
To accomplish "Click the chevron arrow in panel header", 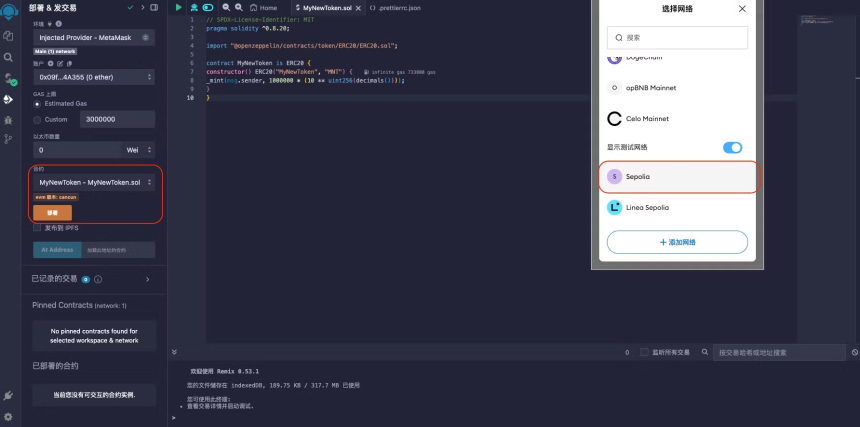I will 143,8.
